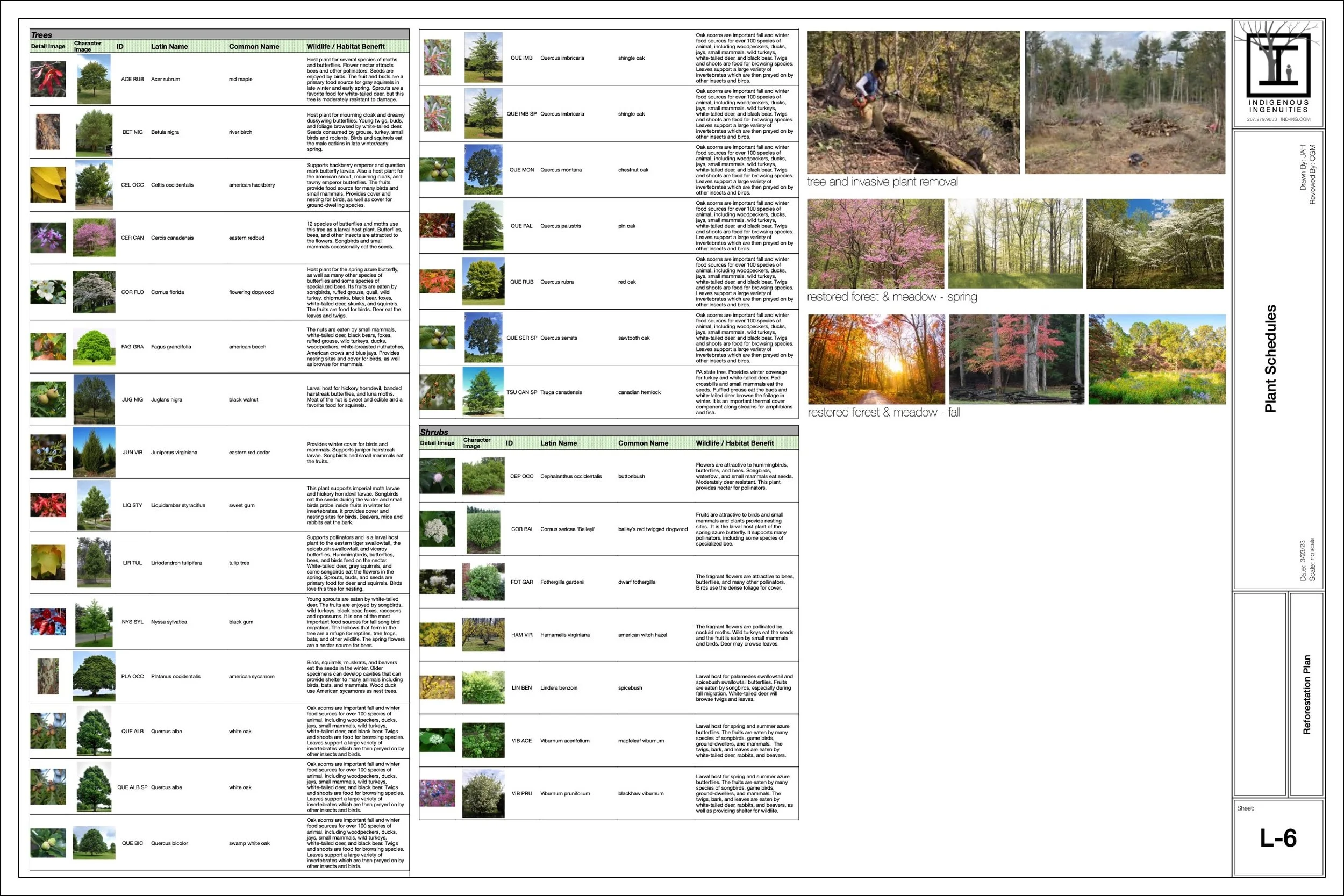Select the Reforestation Plan title block label
Viewport: 1344px width, 896px height.
pos(1306,694)
